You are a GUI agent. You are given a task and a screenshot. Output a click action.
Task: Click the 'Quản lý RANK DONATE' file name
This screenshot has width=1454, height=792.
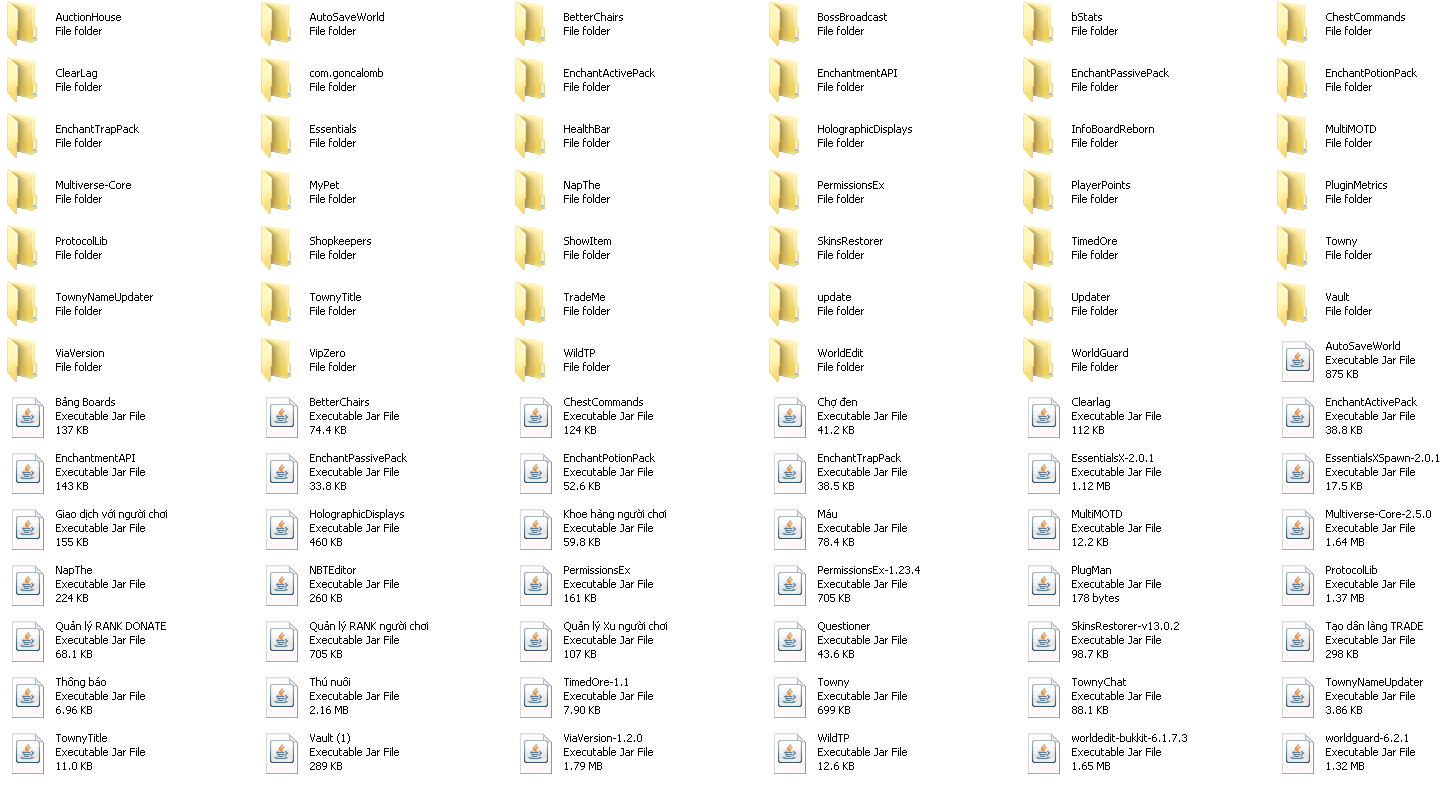(111, 626)
